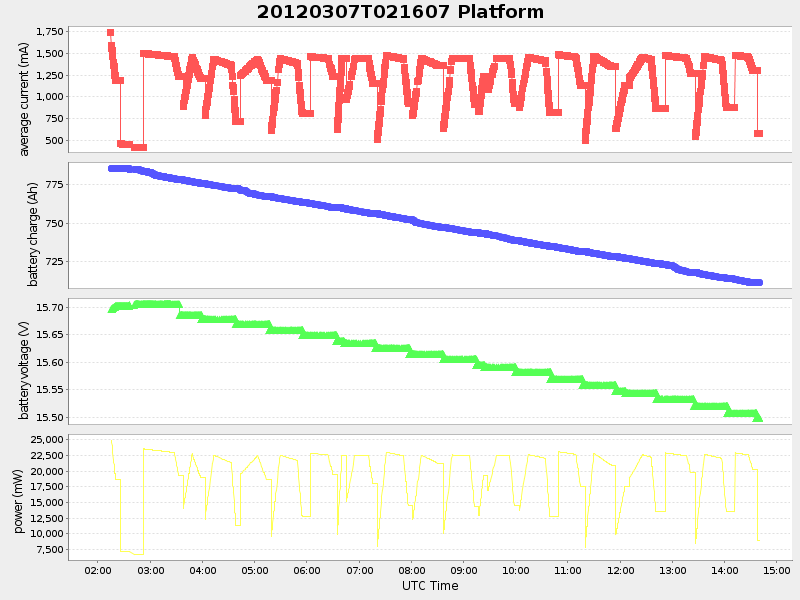
Task: Click the 15:00 time tick label
Action: coord(778,570)
